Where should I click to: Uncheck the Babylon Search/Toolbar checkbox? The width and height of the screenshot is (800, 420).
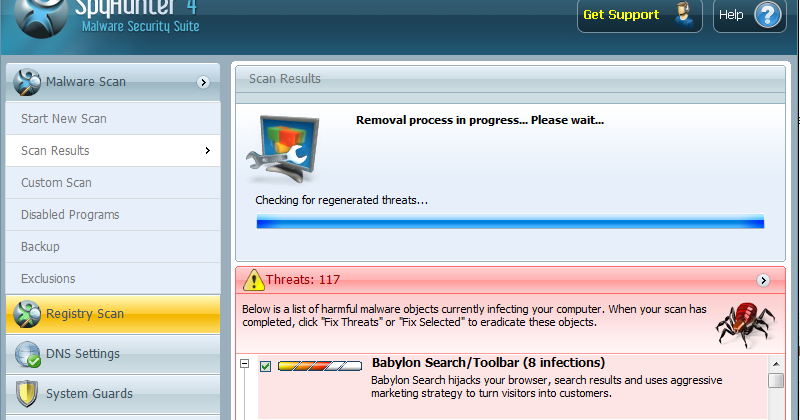[x=265, y=366]
